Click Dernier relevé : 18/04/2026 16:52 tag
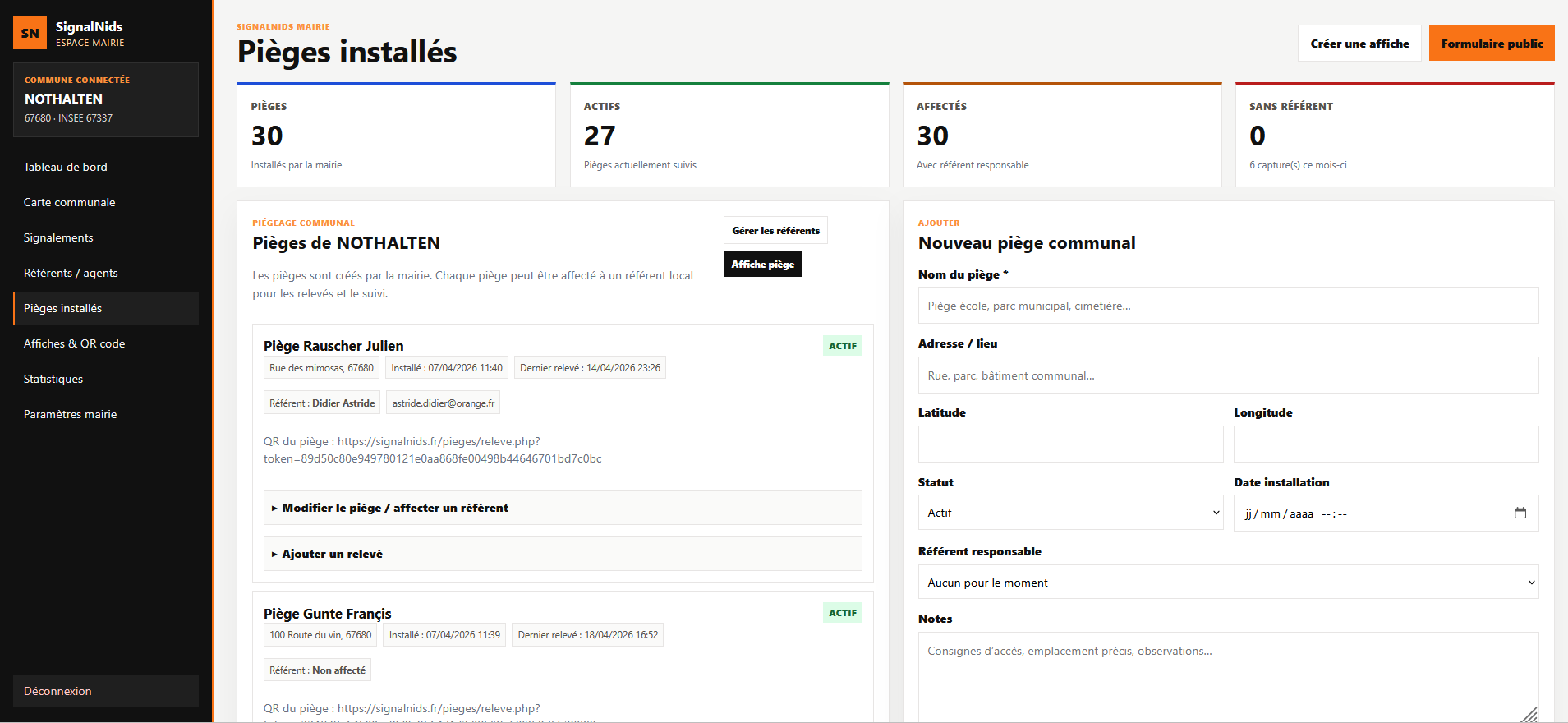 coord(588,635)
